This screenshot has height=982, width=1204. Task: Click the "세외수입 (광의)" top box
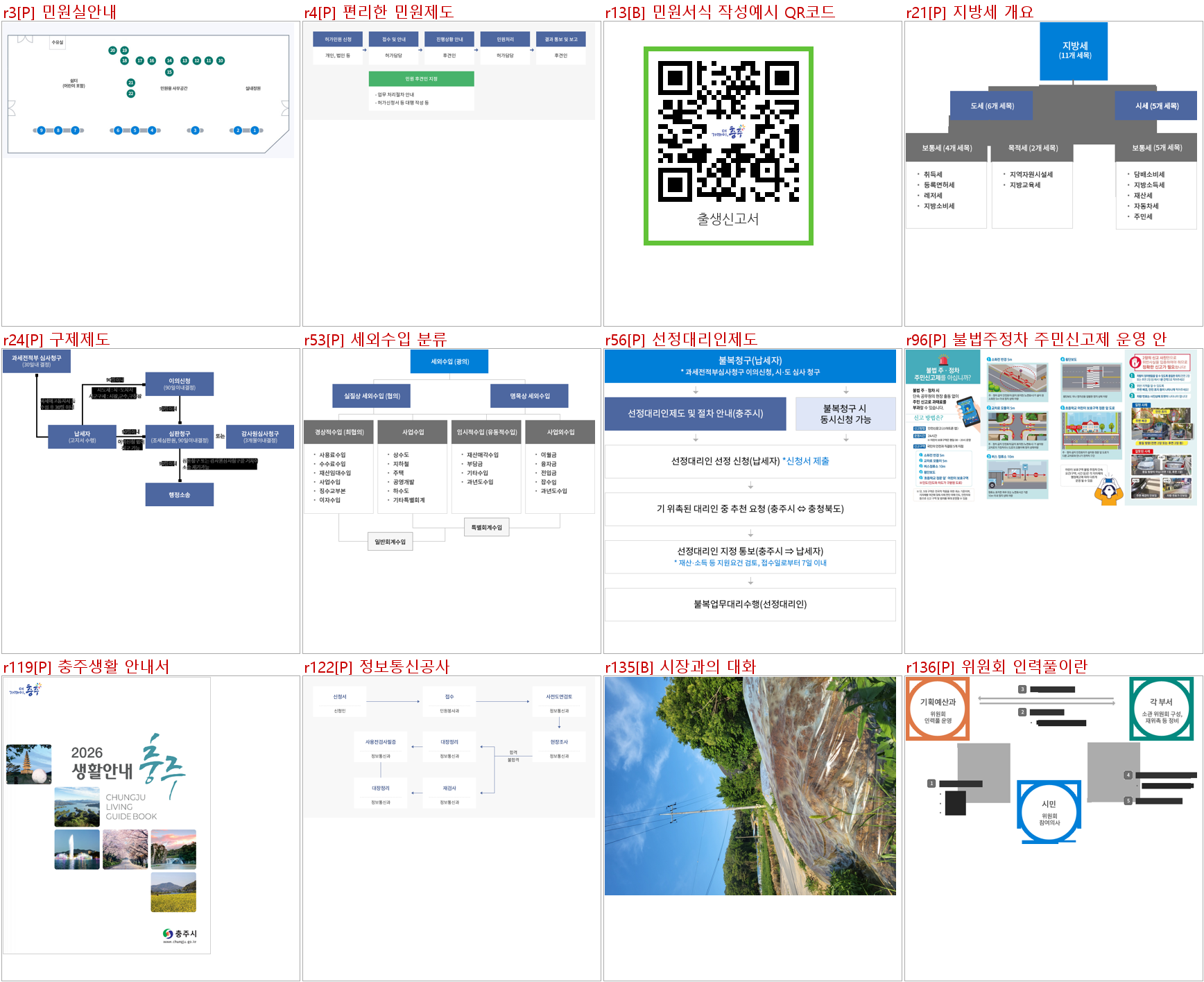pyautogui.click(x=449, y=361)
